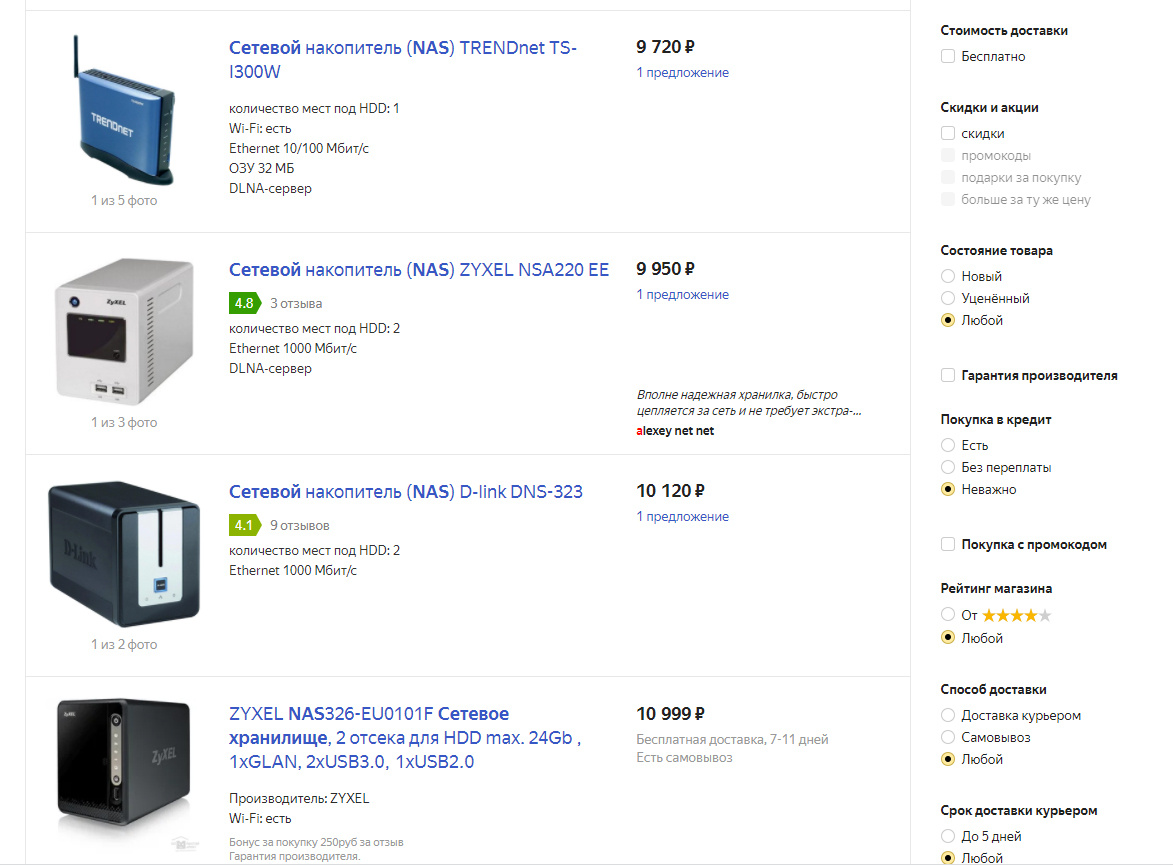
Task: Click the 'alexey net net' reviewer name
Action: click(675, 431)
